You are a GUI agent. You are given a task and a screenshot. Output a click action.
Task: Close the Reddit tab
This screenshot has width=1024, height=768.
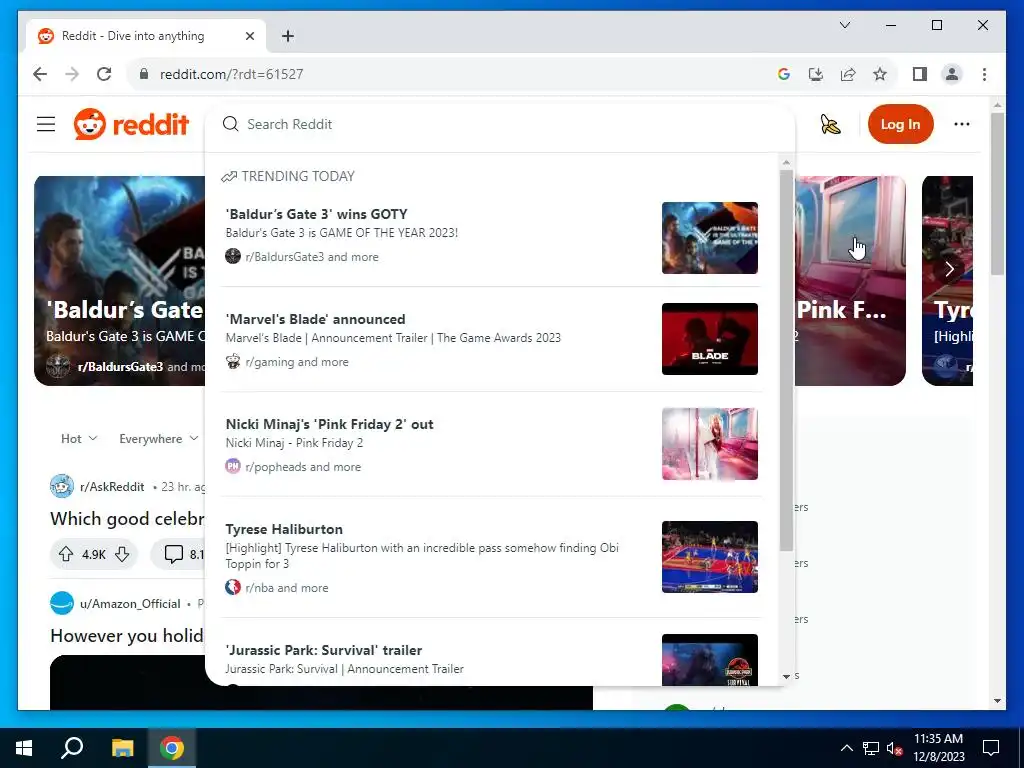pyautogui.click(x=249, y=36)
